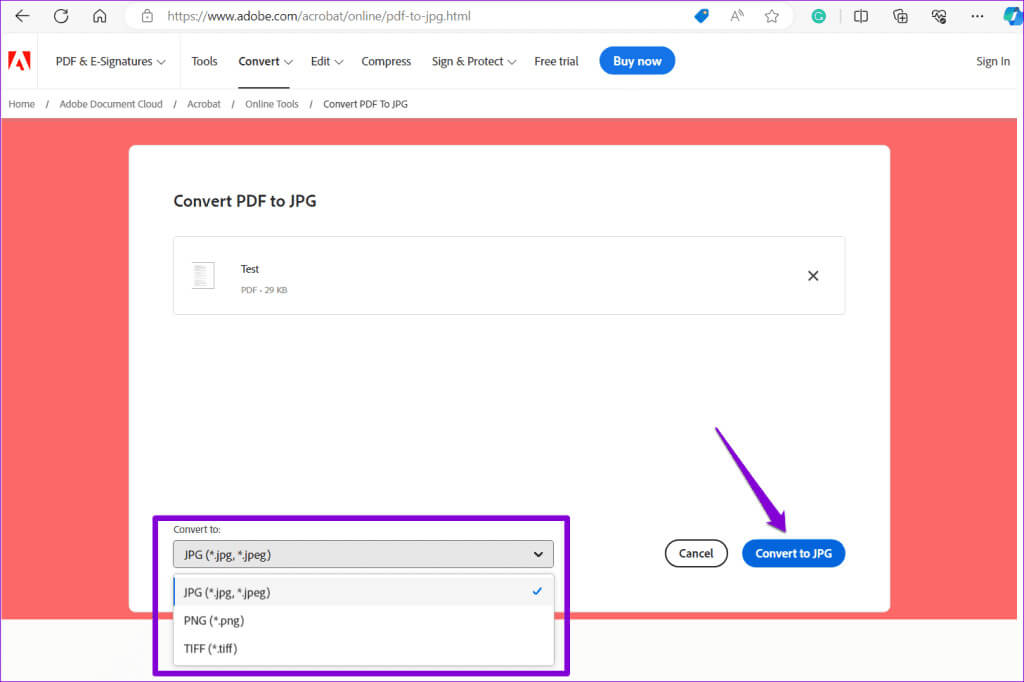Go back with the browser back arrow
The width and height of the screenshot is (1024, 682).
tap(22, 16)
